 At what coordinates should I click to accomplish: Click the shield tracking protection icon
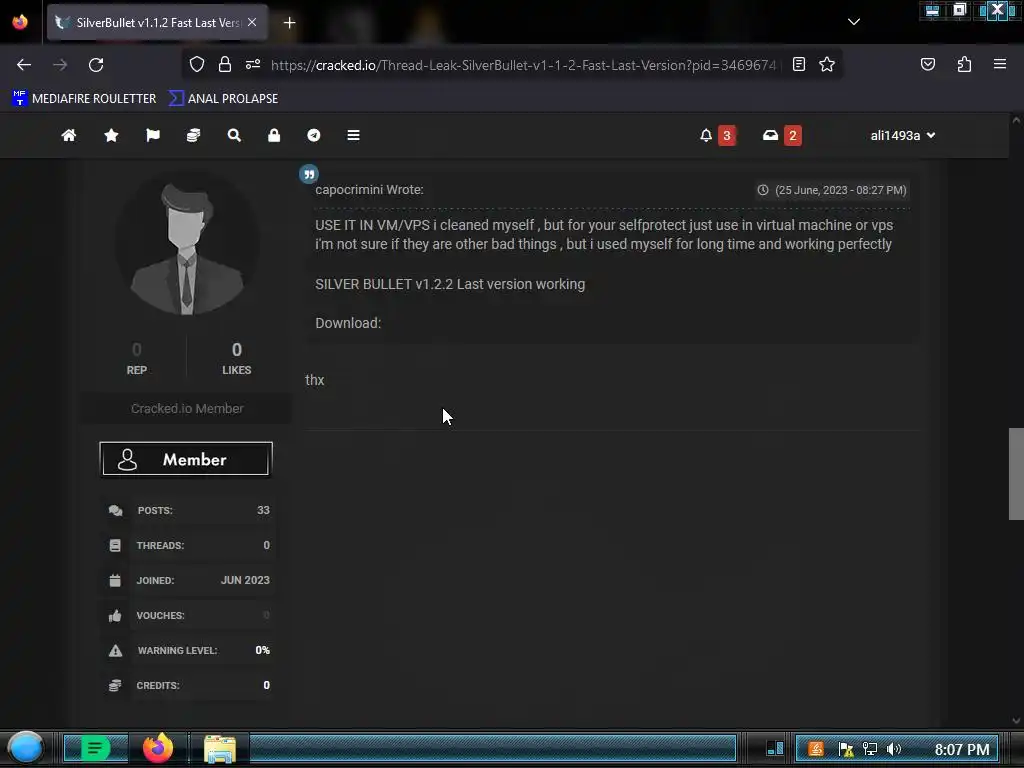tap(197, 64)
